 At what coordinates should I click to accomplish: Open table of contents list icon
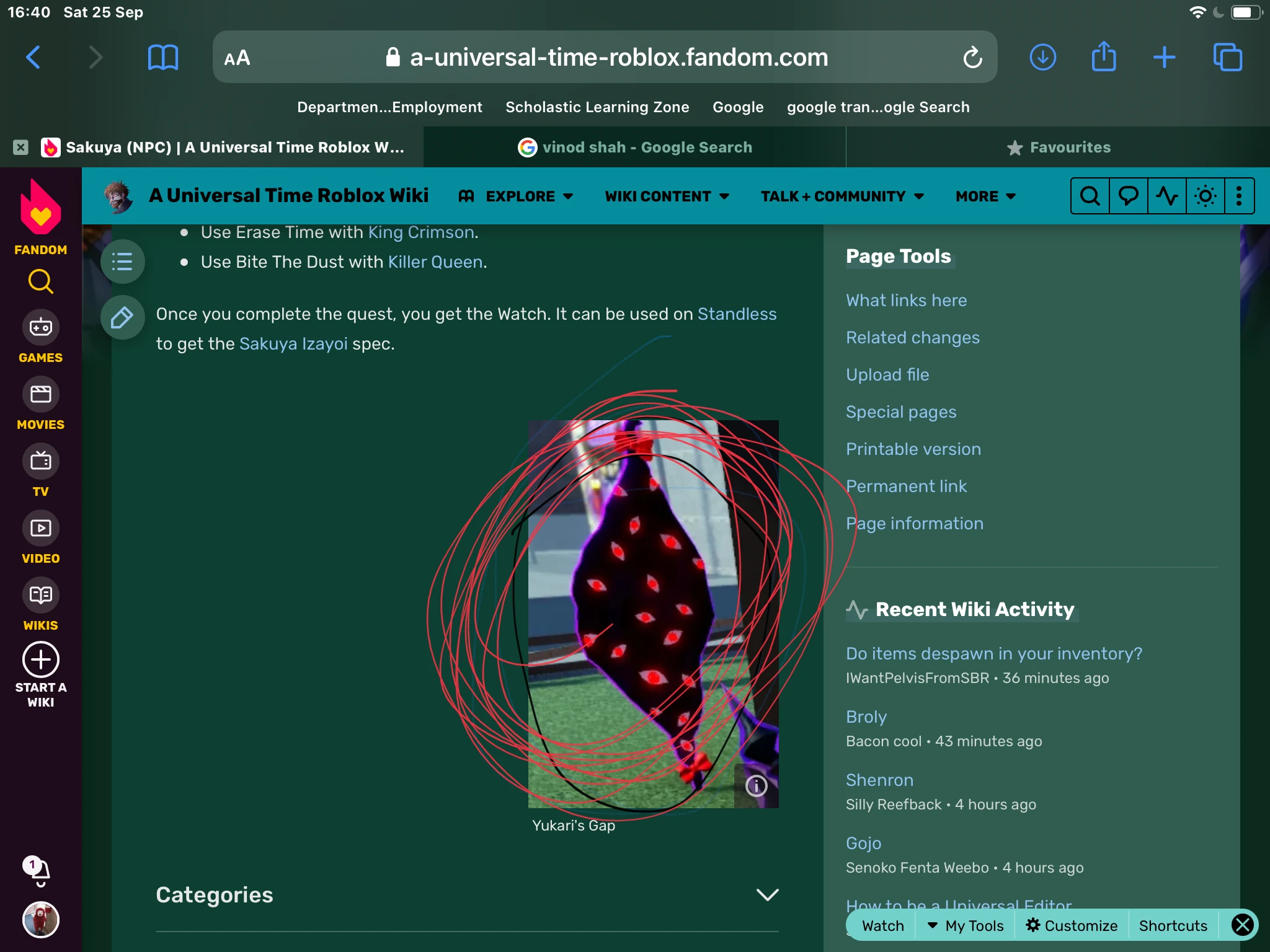[x=122, y=262]
